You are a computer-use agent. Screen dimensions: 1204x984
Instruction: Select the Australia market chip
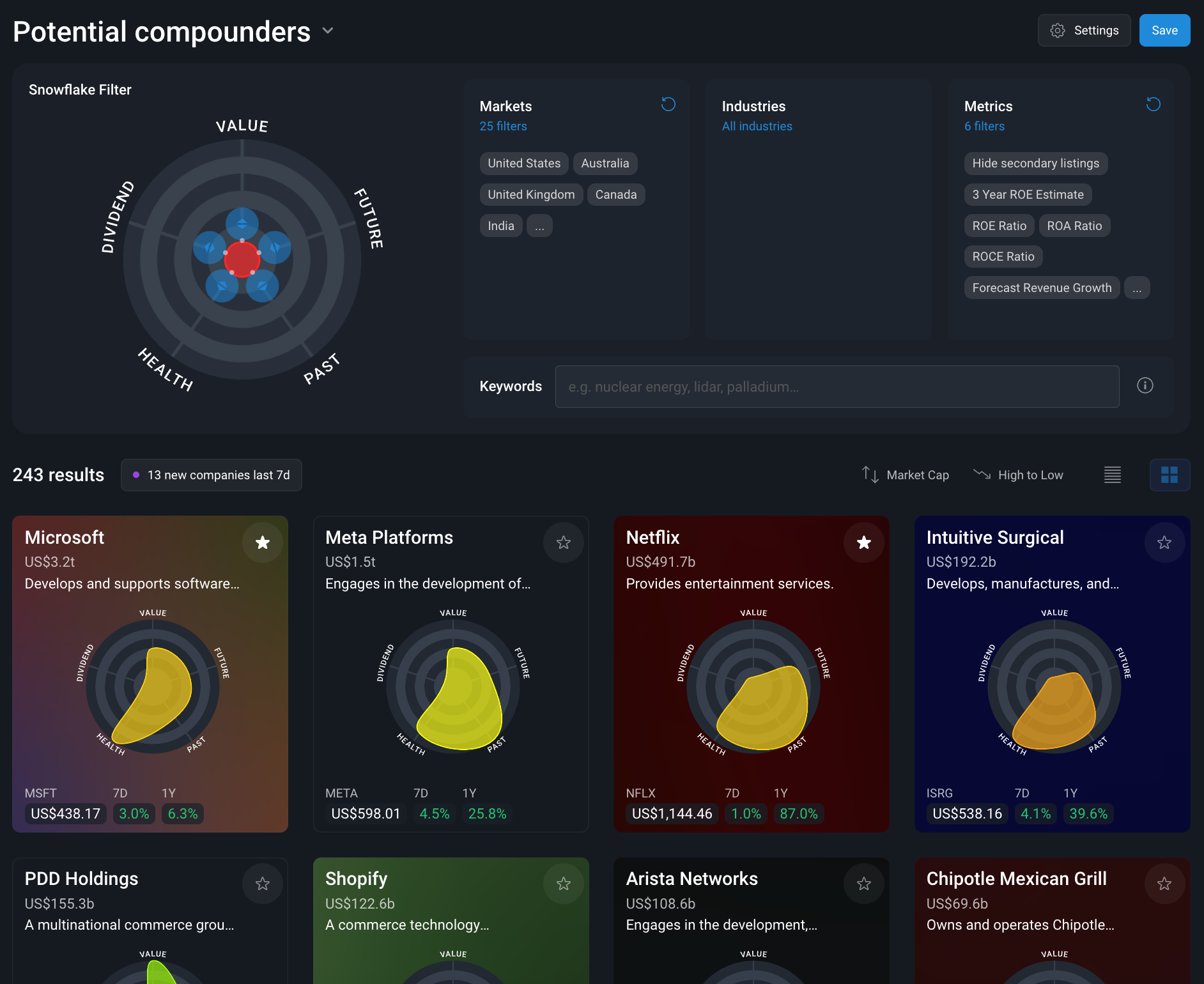[x=605, y=164]
